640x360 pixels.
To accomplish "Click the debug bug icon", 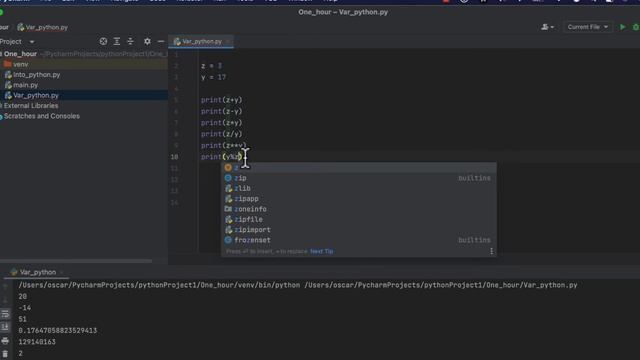I will click(x=636, y=27).
